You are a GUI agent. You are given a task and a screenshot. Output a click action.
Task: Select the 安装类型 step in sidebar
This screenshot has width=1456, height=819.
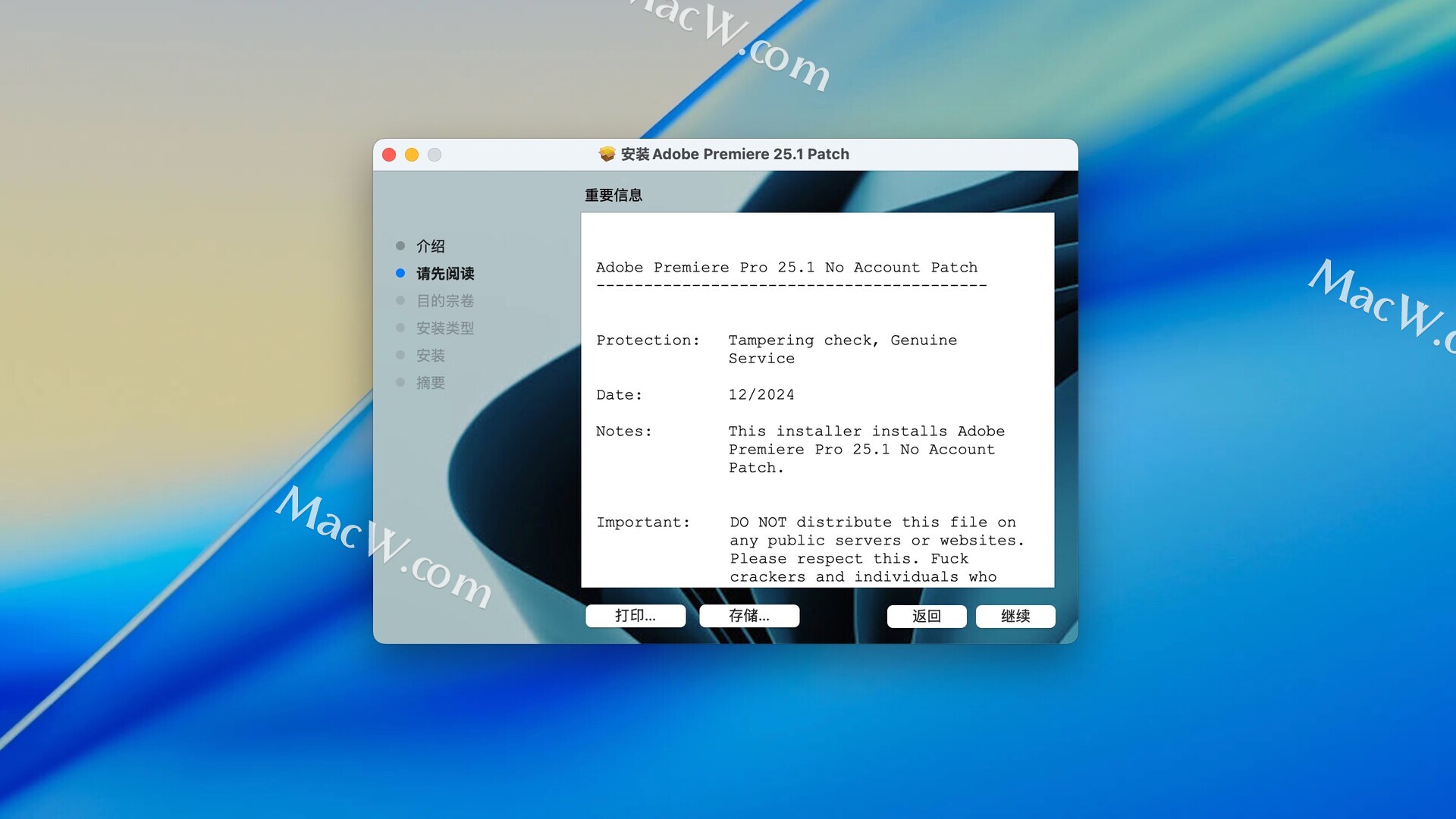tap(445, 328)
